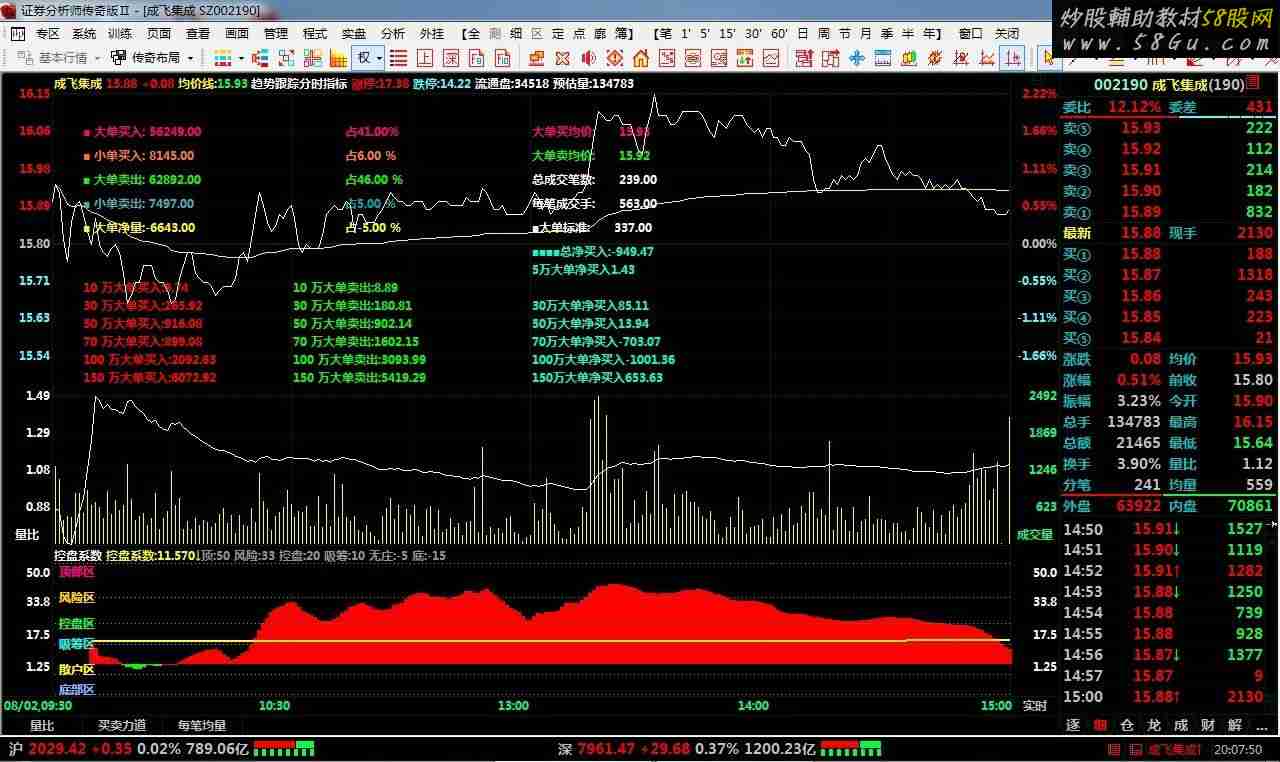Click the tree-structure icon after the list dropdown
This screenshot has height=762, width=1280.
(260, 58)
